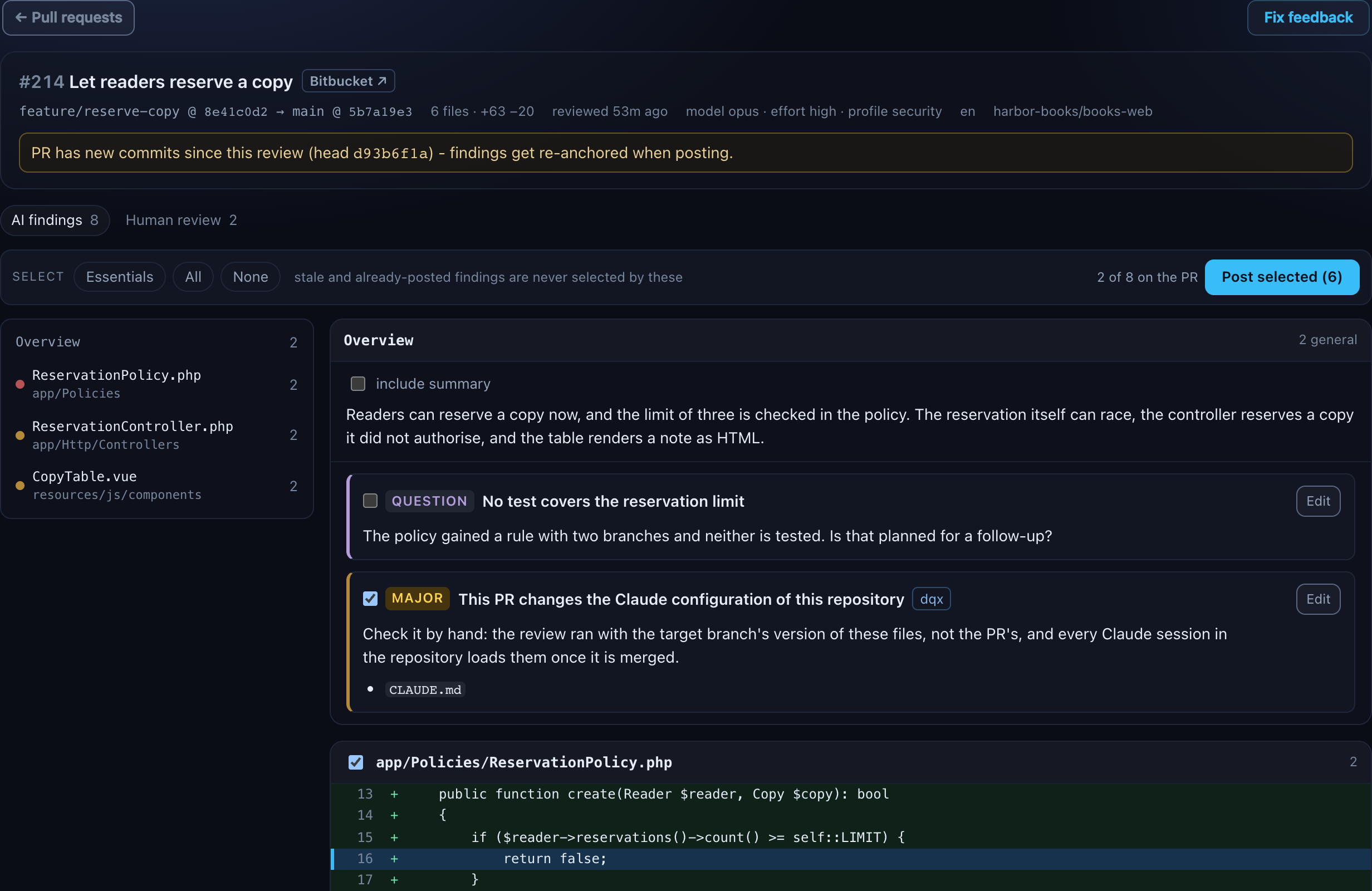This screenshot has height=891, width=1372.
Task: Edit the Claude configuration finding
Action: [x=1318, y=599]
